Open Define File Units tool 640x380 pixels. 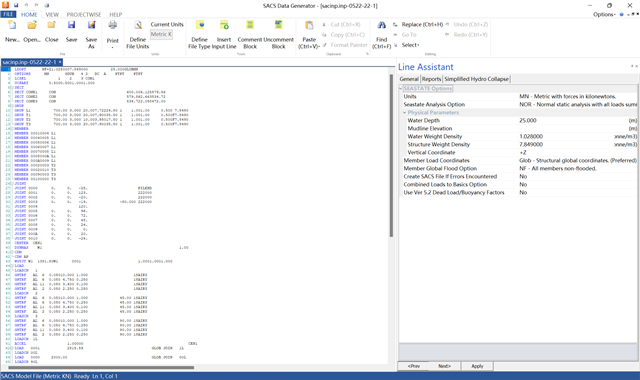click(x=138, y=26)
